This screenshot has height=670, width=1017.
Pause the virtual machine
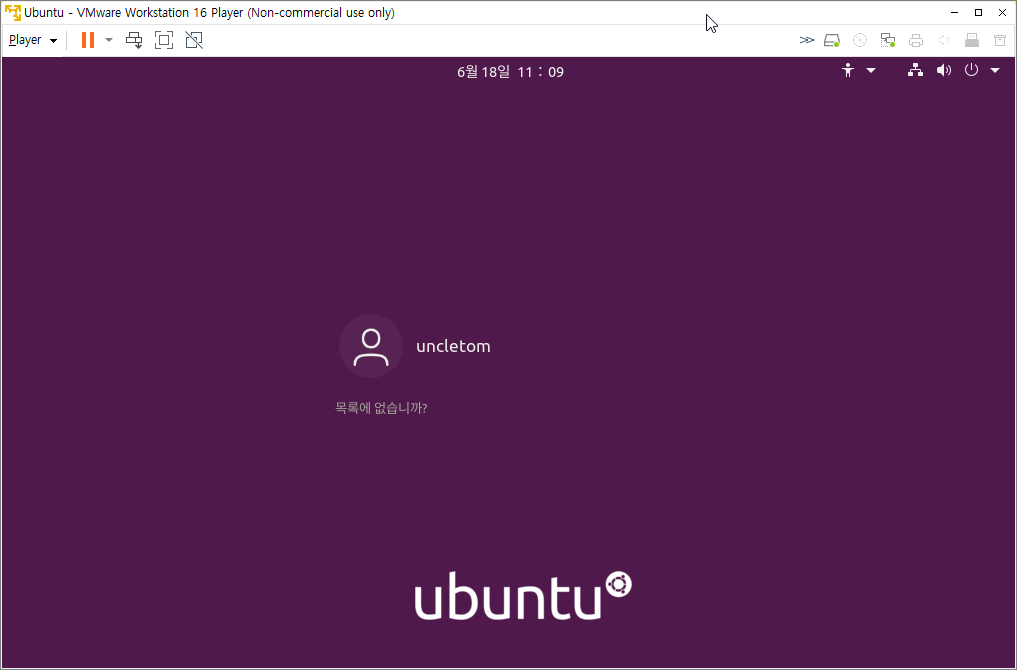[88, 40]
